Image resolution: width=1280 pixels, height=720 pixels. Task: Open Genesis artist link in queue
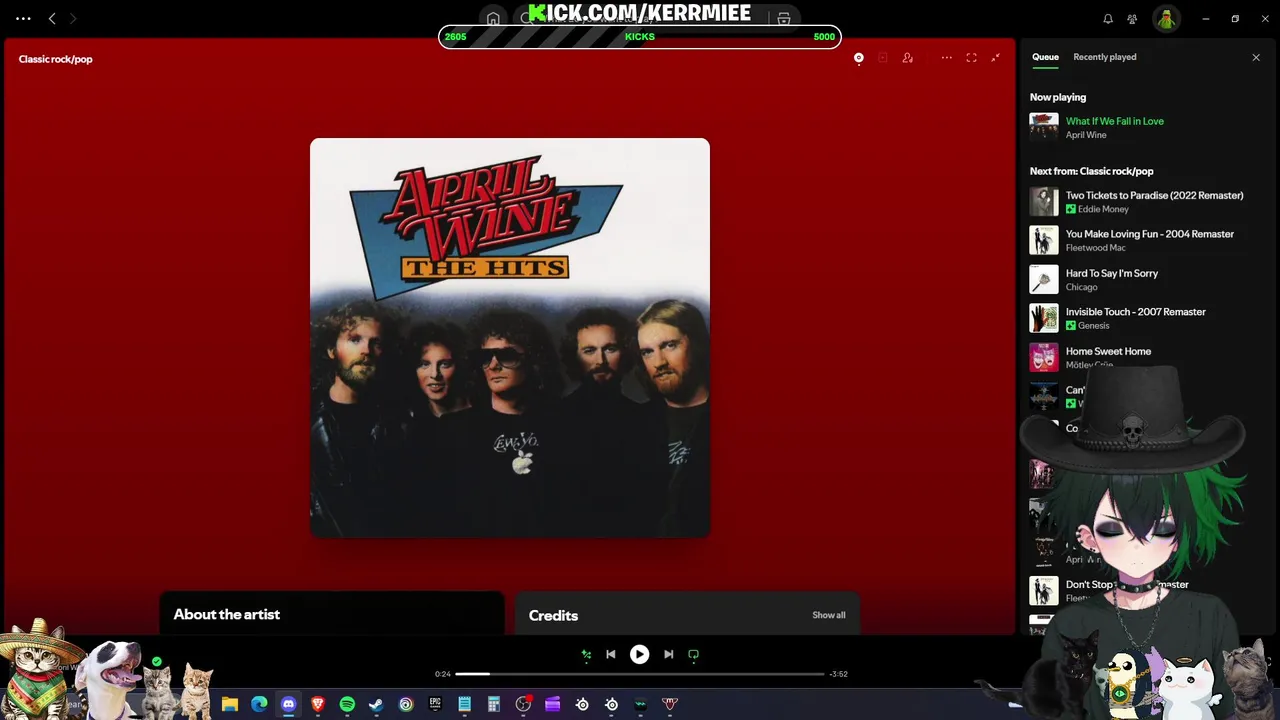coord(1093,326)
